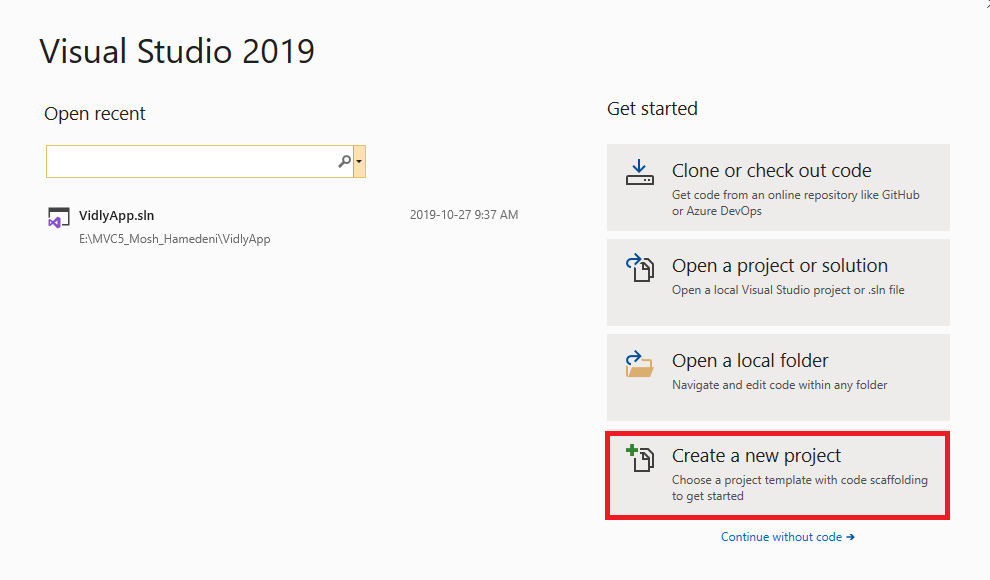The image size is (990, 580).
Task: Select the Clone or check out code title
Action: coord(771,171)
